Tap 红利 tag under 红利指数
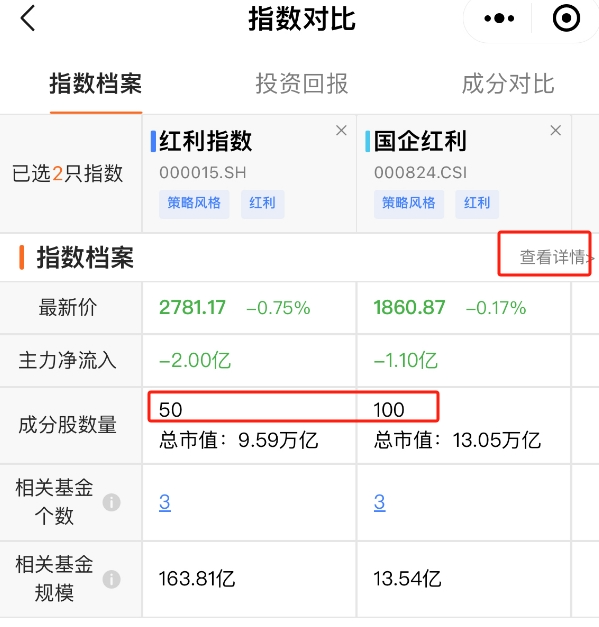The width and height of the screenshot is (599, 627). click(262, 203)
